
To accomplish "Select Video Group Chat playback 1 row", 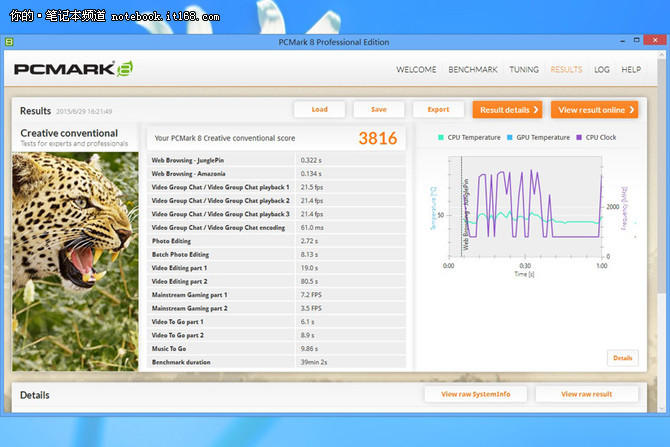I will pyautogui.click(x=276, y=187).
